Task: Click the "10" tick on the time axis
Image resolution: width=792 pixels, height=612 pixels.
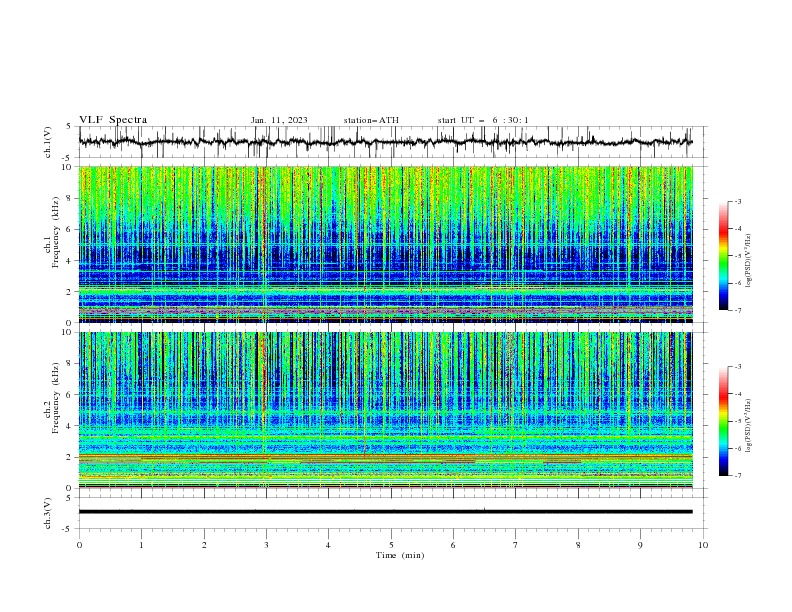Action: [703, 545]
